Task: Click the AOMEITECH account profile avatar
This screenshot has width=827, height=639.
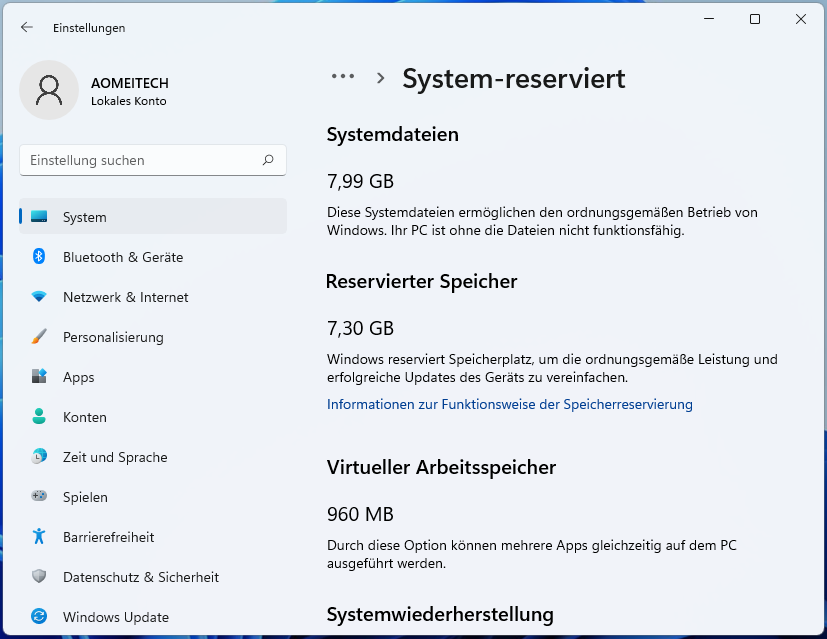Action: 49,90
